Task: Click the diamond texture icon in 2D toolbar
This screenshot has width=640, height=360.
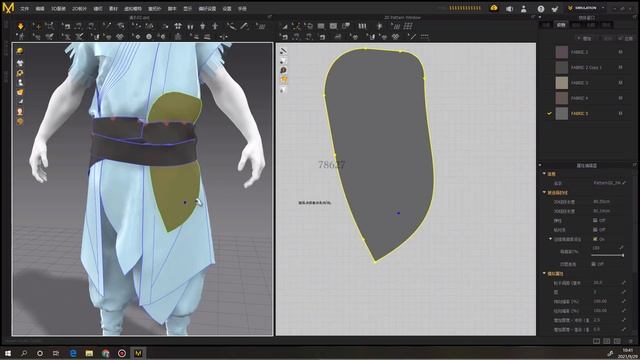Action: click(395, 37)
